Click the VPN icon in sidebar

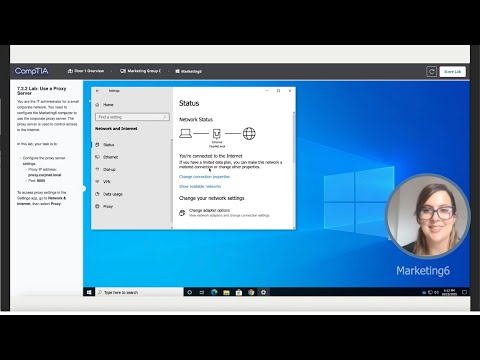pos(97,182)
